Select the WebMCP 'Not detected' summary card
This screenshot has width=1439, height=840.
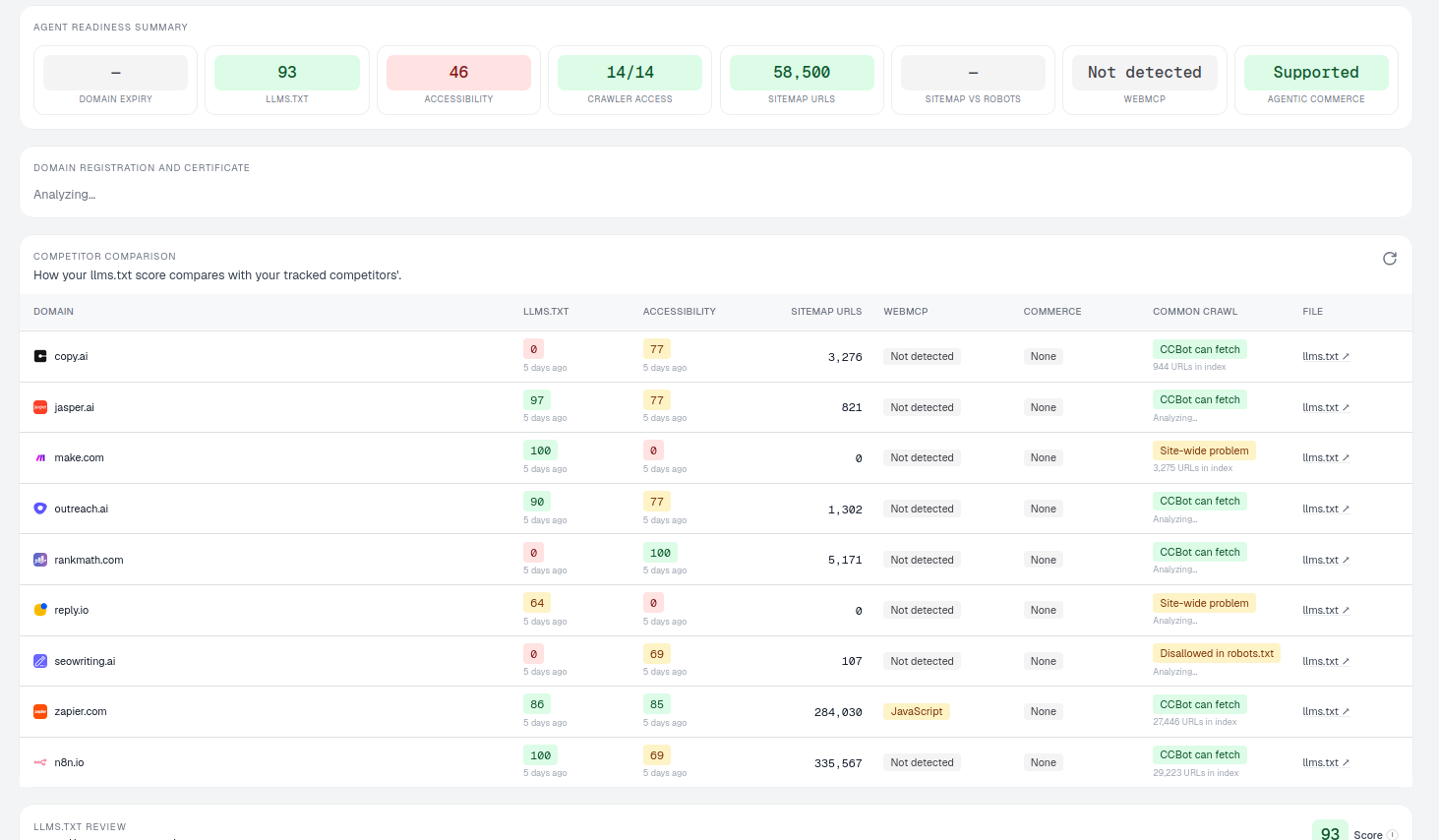coord(1145,81)
